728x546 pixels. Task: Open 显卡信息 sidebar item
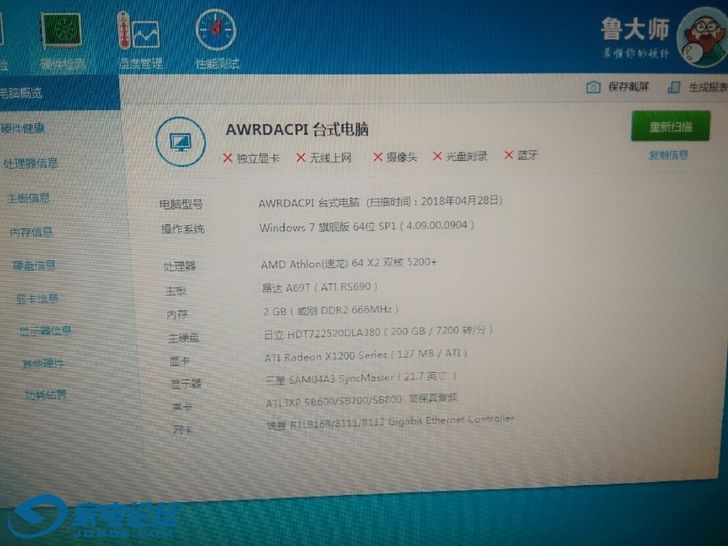[x=37, y=298]
